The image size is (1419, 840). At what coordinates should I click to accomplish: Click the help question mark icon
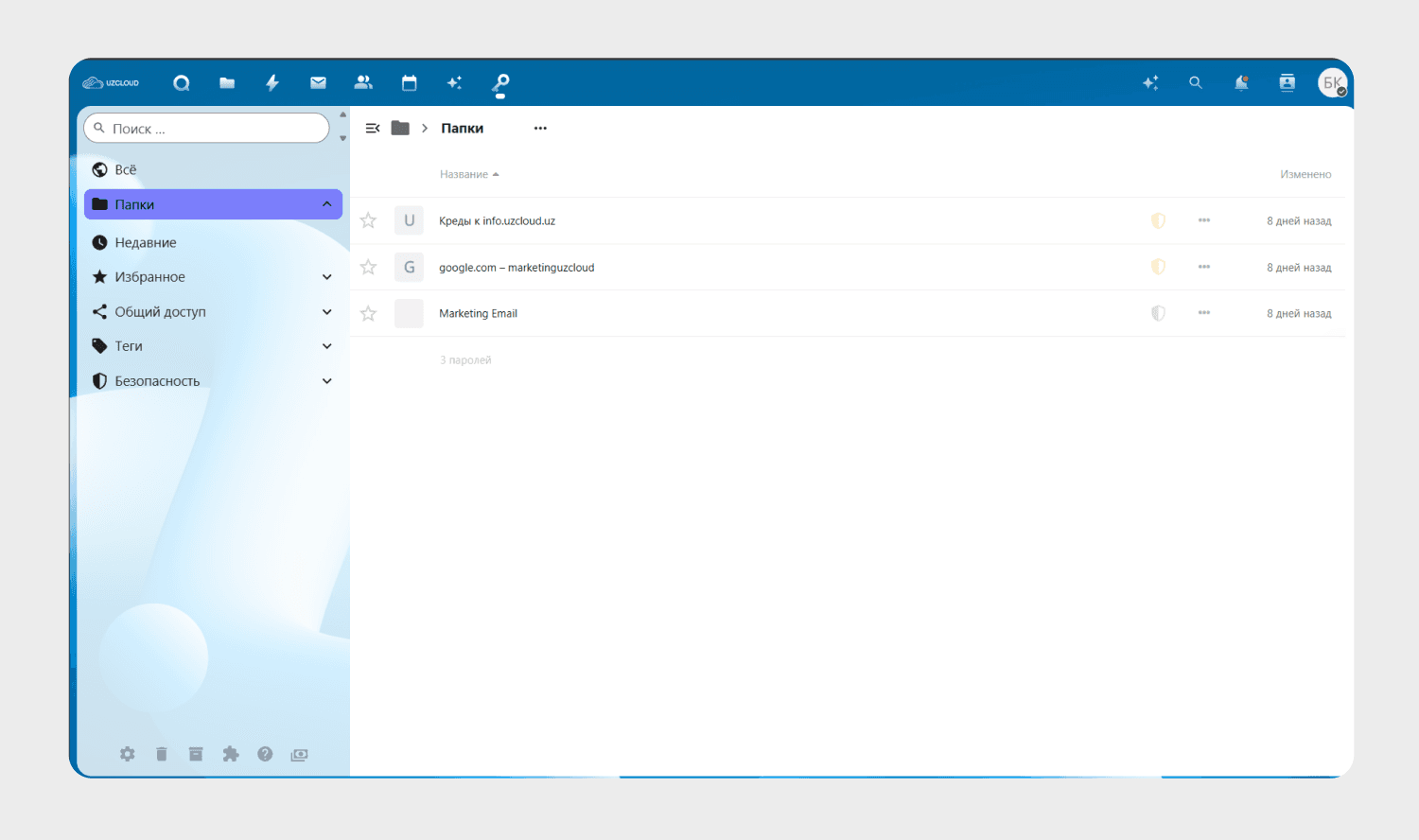pos(265,754)
